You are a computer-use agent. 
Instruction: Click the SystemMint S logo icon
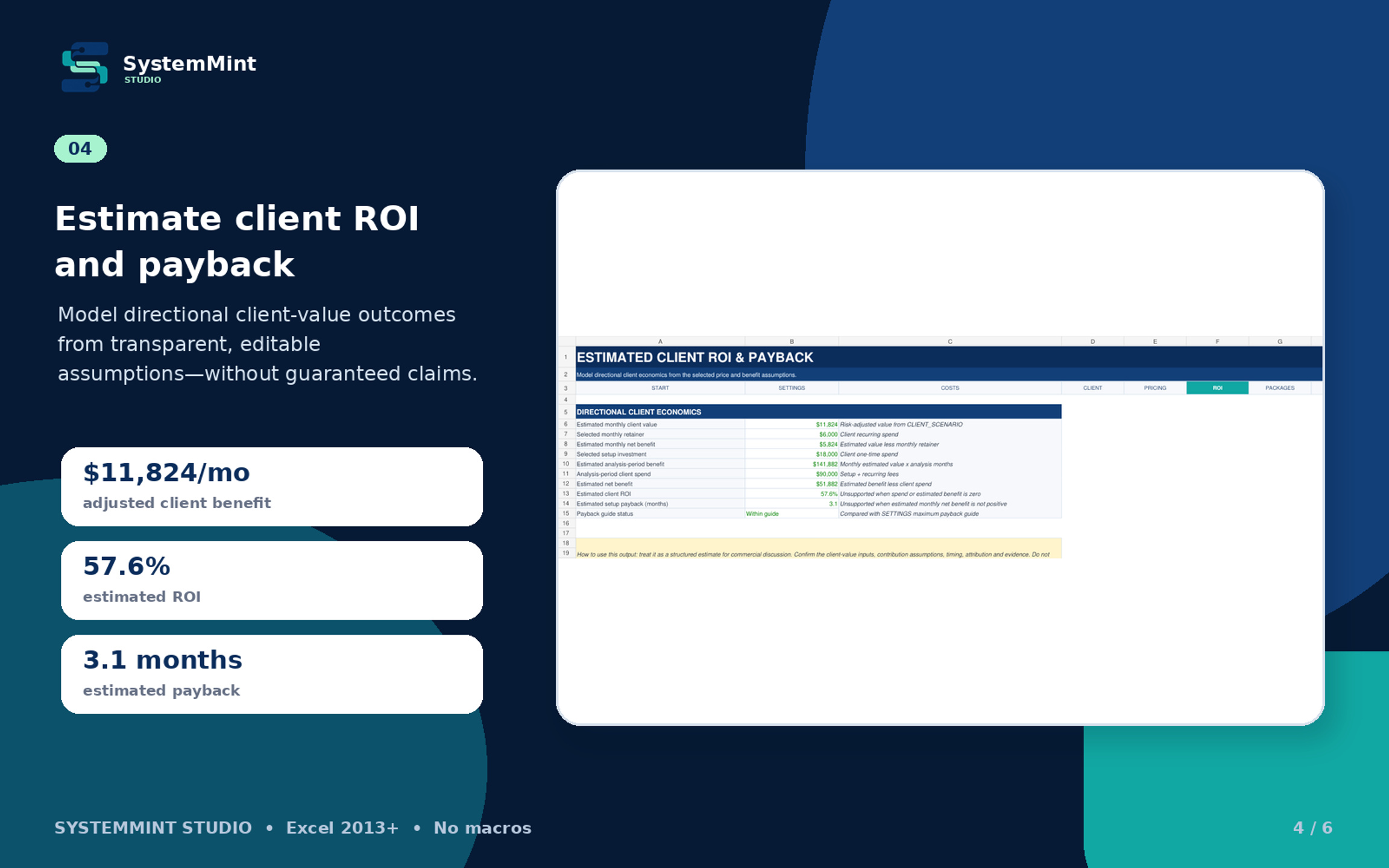tap(85, 66)
